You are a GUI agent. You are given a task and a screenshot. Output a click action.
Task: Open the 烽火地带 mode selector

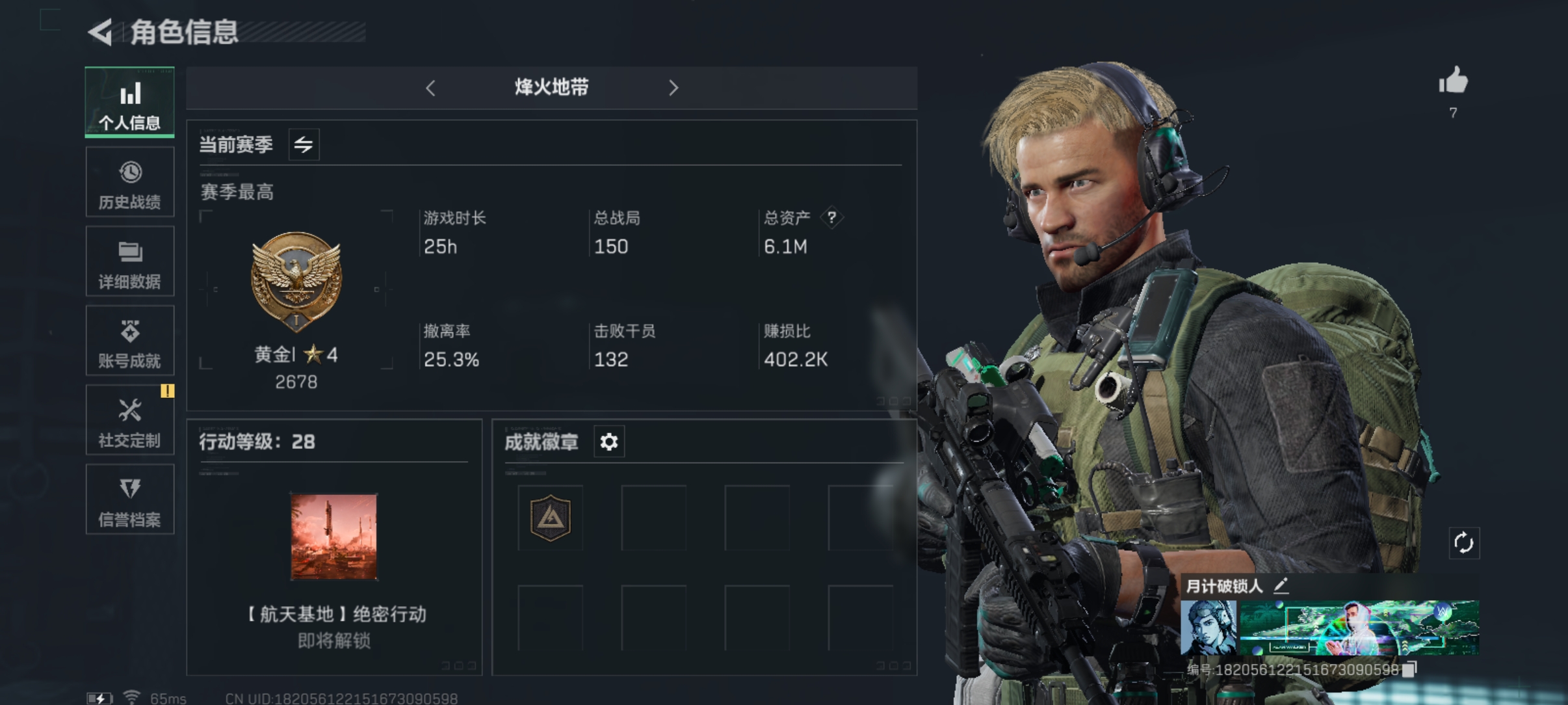[x=551, y=87]
